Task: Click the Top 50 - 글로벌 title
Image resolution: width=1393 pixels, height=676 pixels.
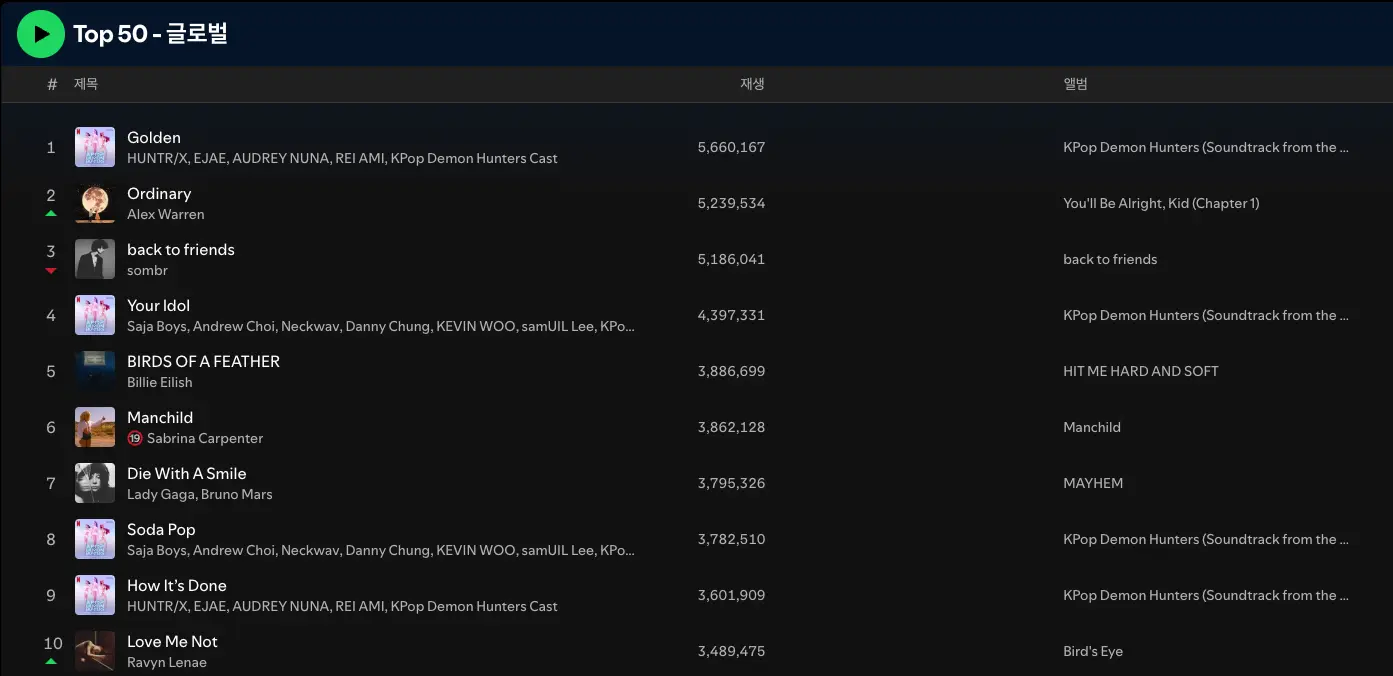Action: click(x=151, y=34)
